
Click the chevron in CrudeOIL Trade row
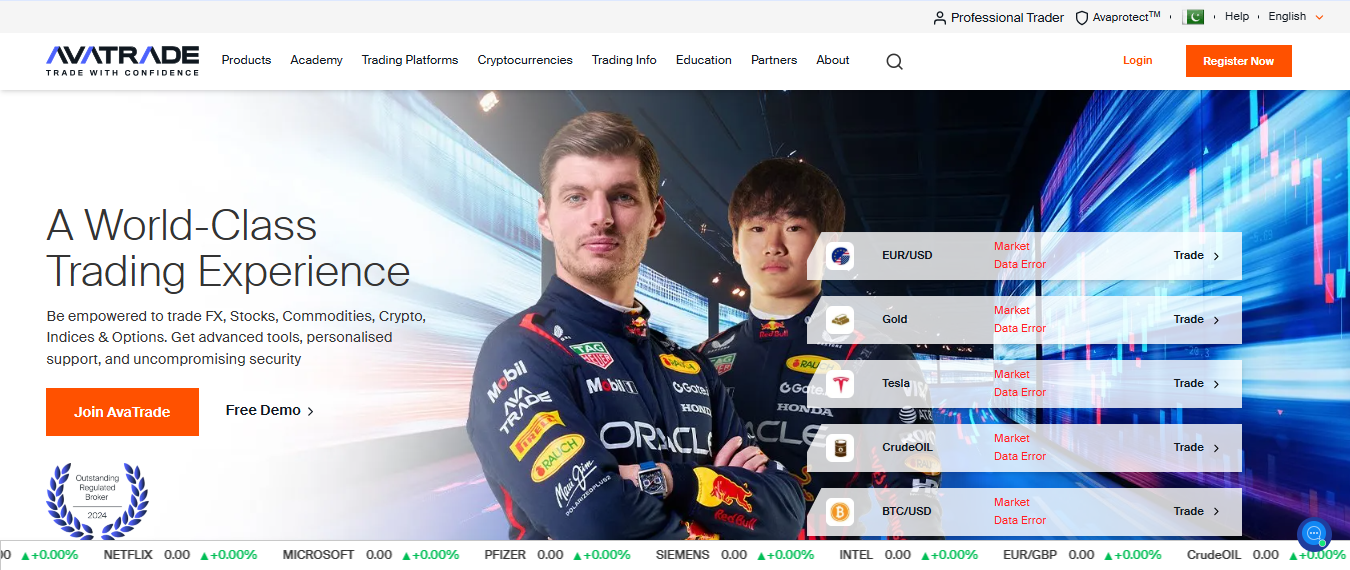tap(1216, 449)
